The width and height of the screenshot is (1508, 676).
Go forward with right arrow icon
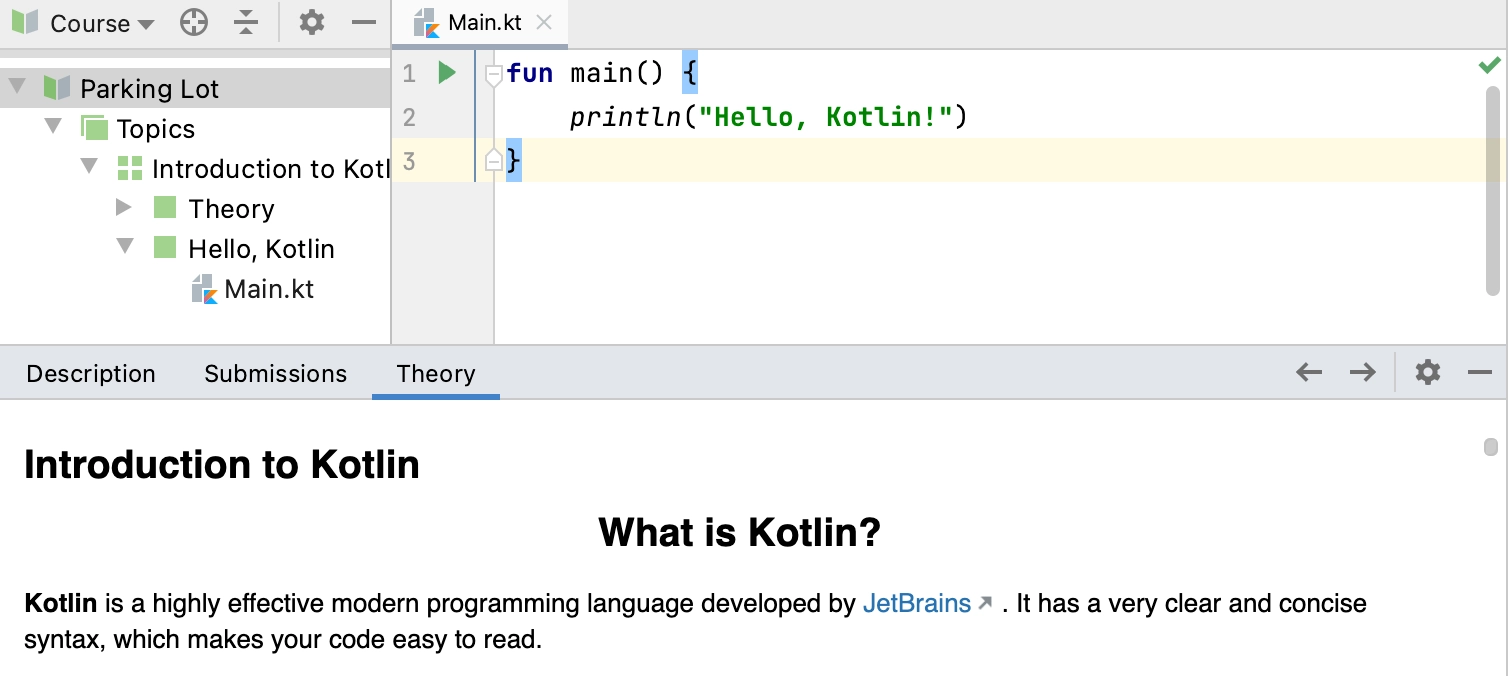pos(1363,373)
